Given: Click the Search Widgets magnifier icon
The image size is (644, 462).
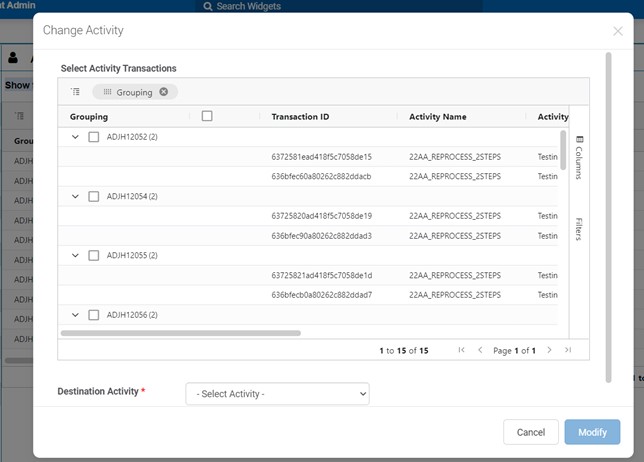Looking at the screenshot, I should click(208, 7).
